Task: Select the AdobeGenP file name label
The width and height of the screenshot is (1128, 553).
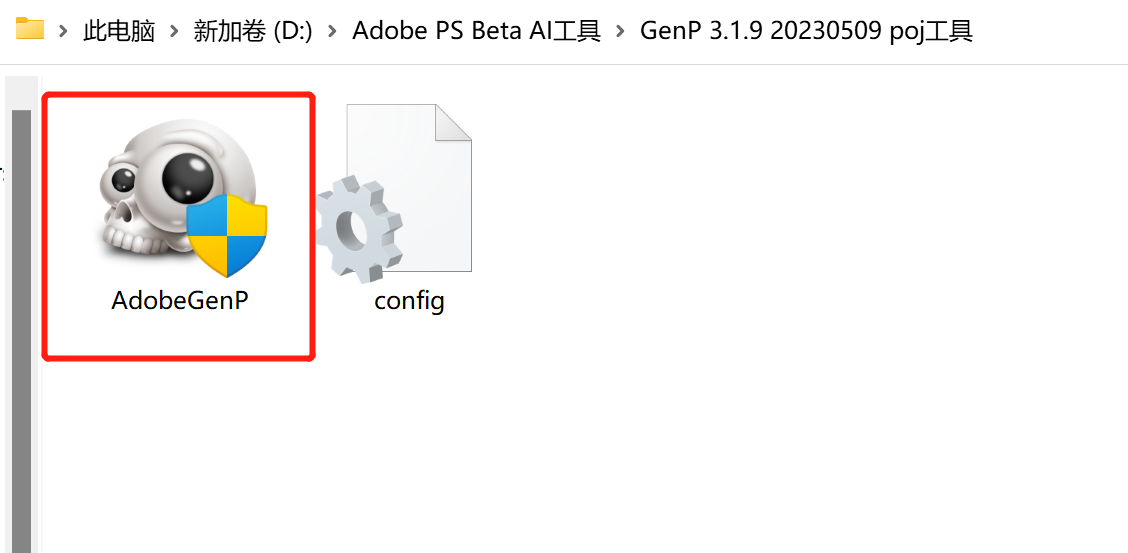Action: point(179,300)
